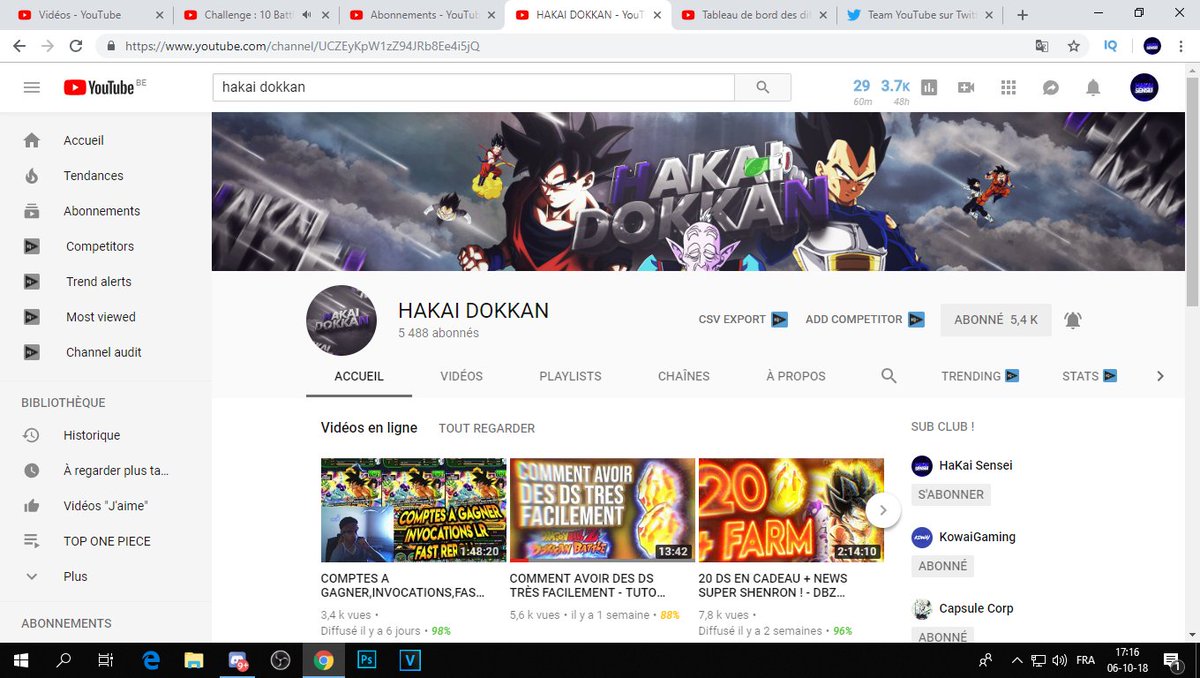Click the TOUT REGARDER link
The height and width of the screenshot is (678, 1200).
click(486, 428)
